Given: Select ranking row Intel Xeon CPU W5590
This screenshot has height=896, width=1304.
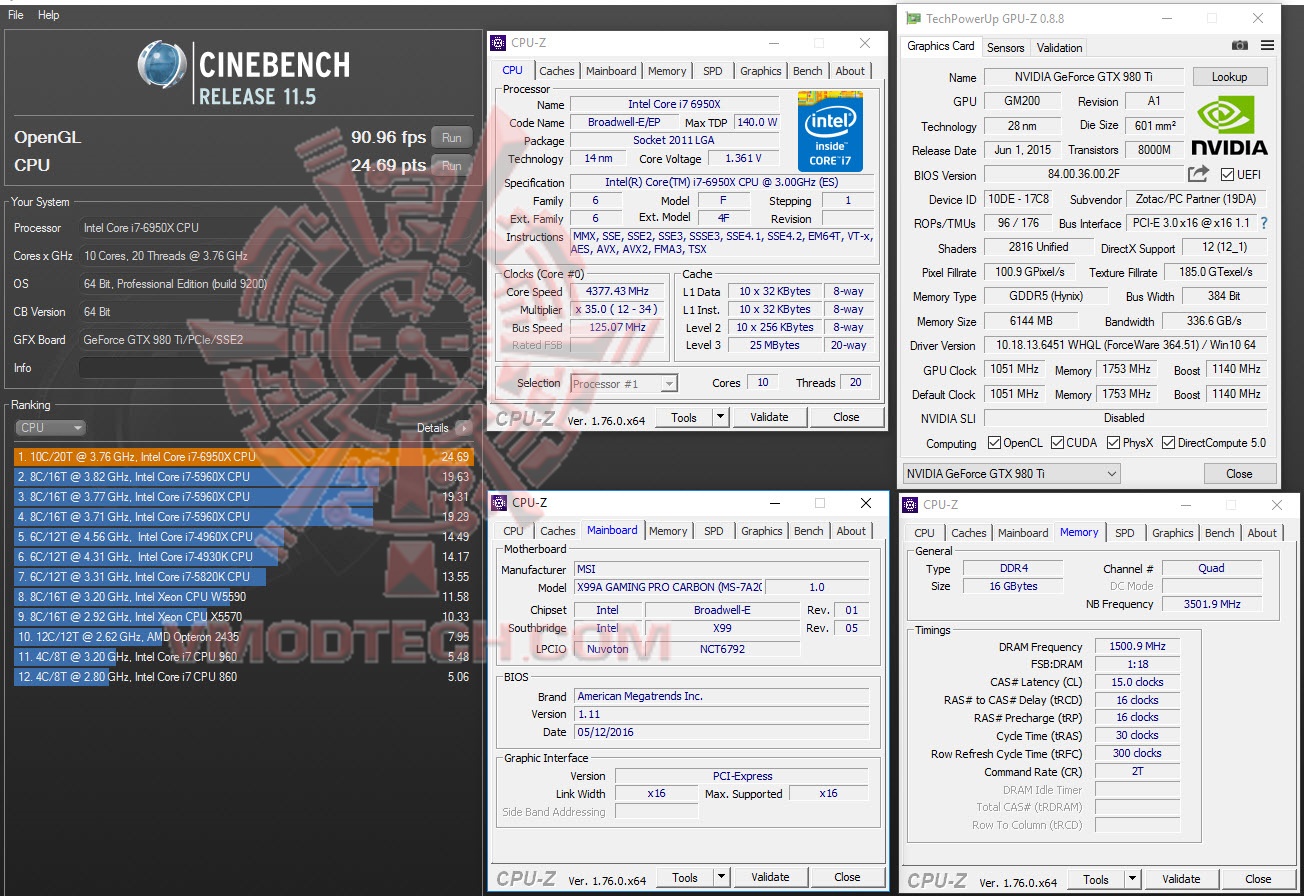Looking at the screenshot, I should (243, 597).
